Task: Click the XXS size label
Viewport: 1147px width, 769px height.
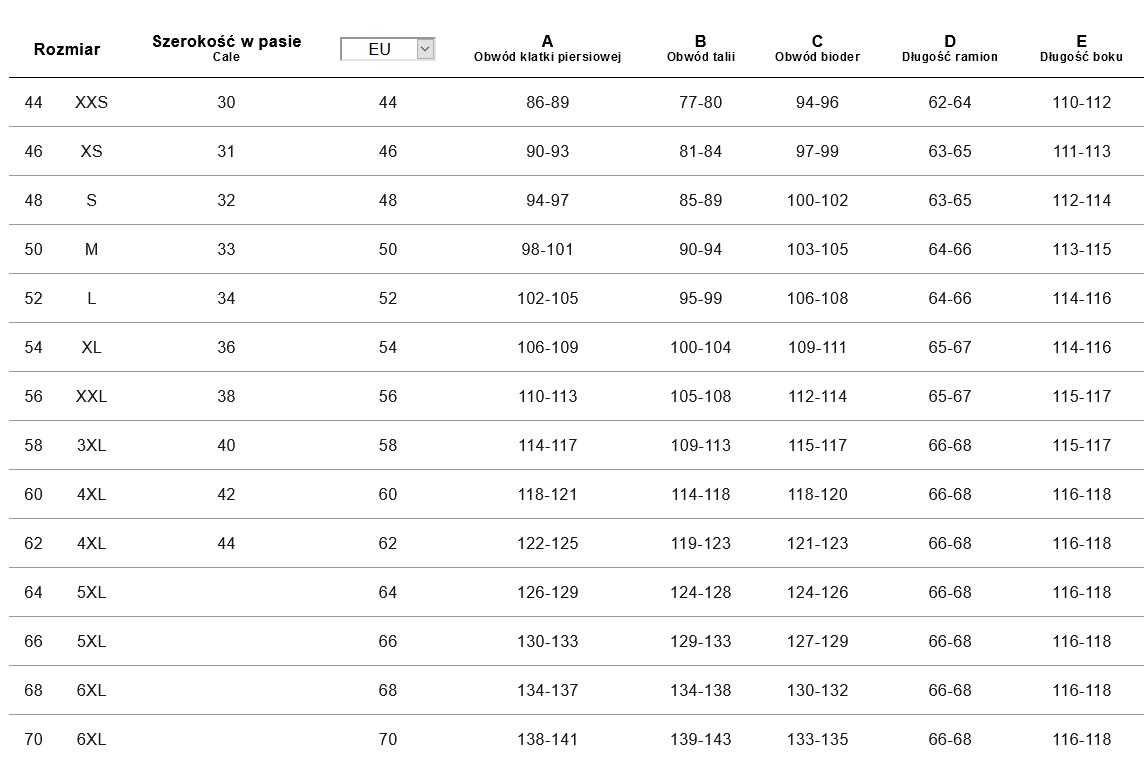Action: click(91, 102)
